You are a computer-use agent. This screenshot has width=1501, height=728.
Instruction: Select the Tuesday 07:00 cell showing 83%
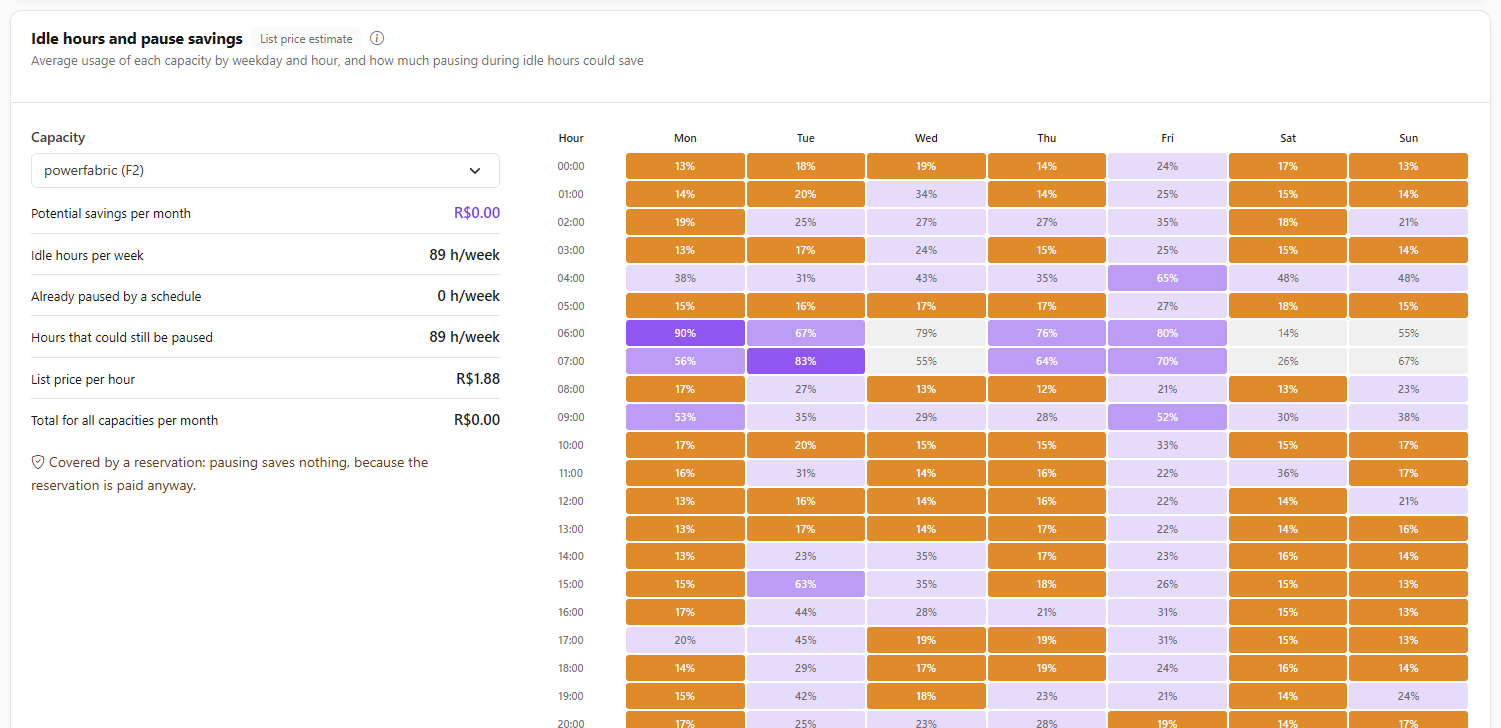point(806,361)
